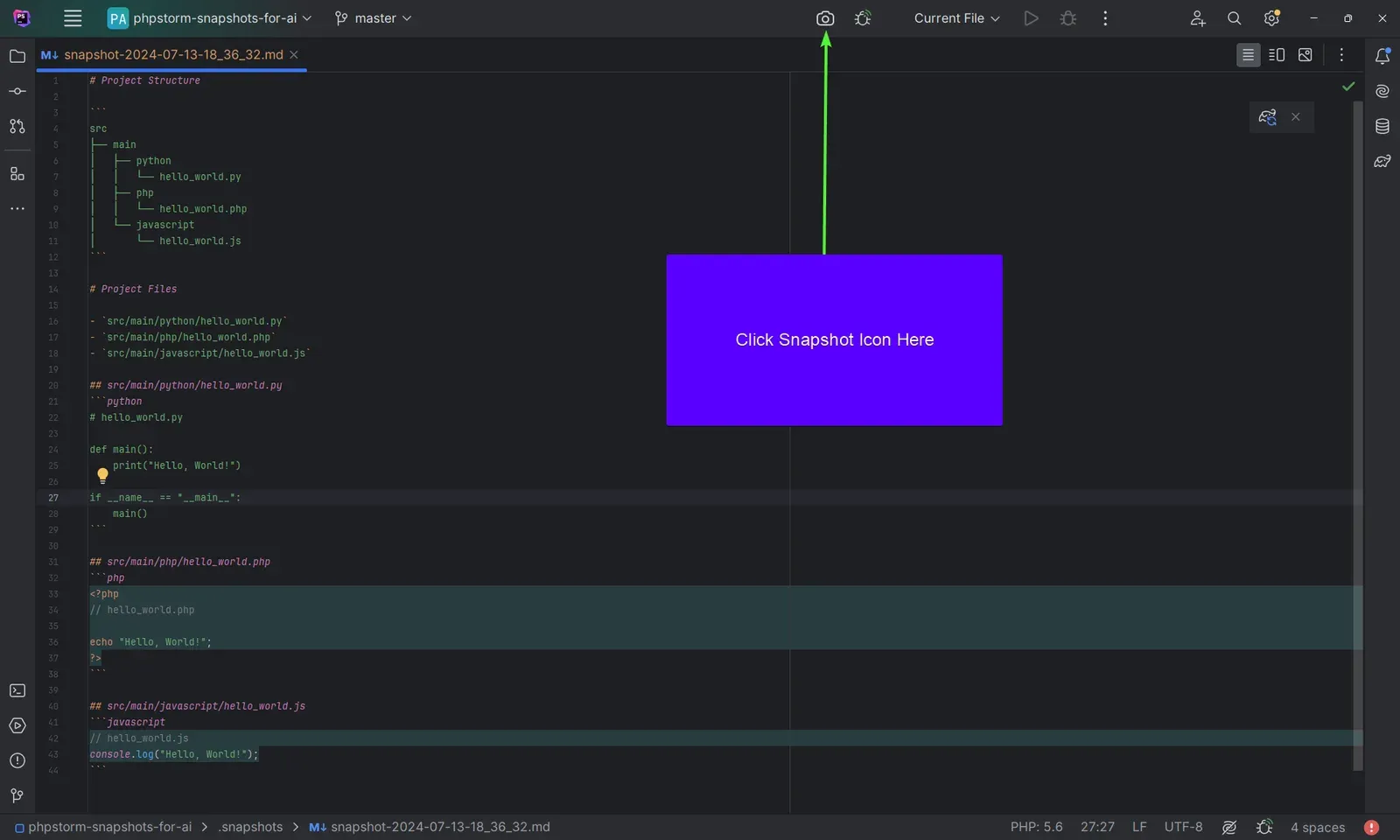Click 'hello_world.js' in the tree on line 11
The image size is (1400, 840).
tap(200, 241)
